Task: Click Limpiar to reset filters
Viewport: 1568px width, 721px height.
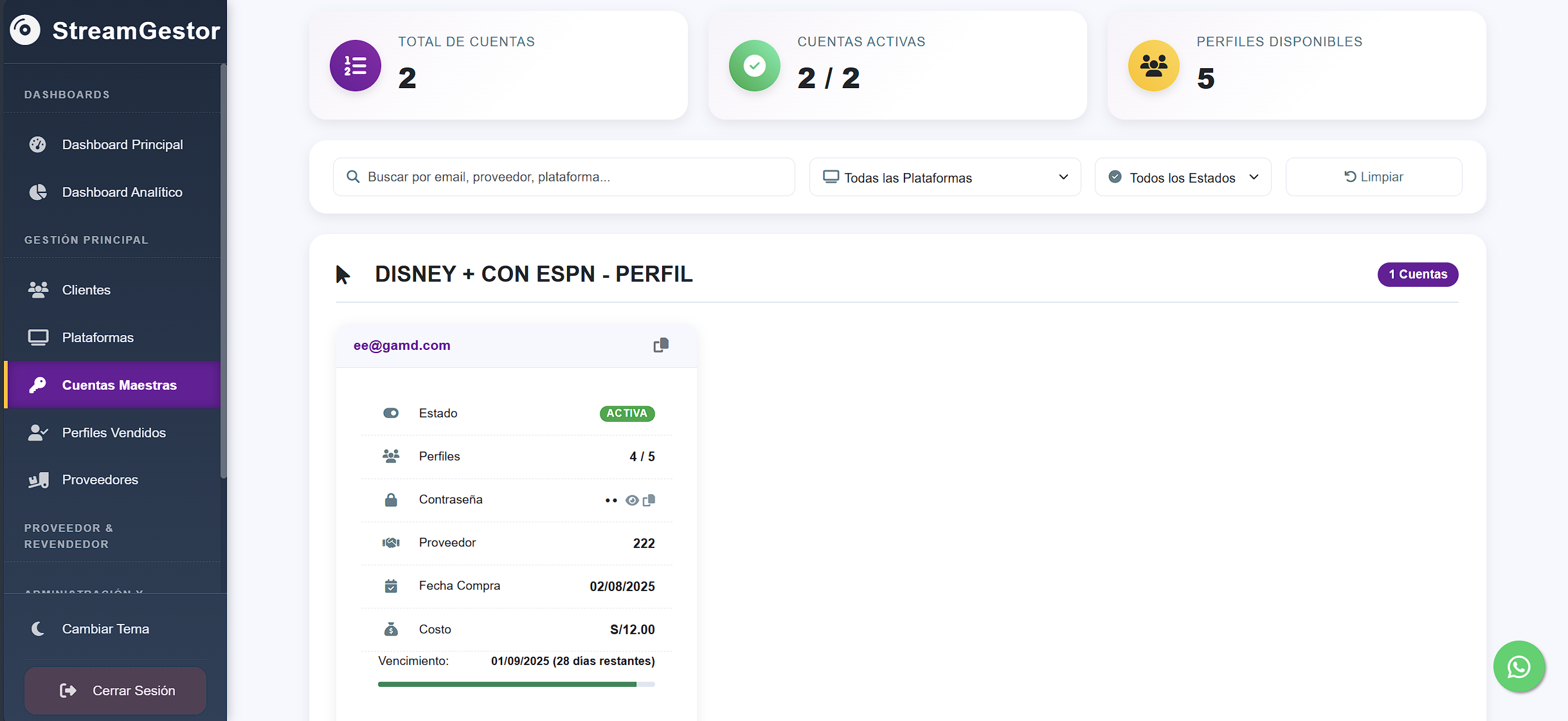Action: [1374, 177]
